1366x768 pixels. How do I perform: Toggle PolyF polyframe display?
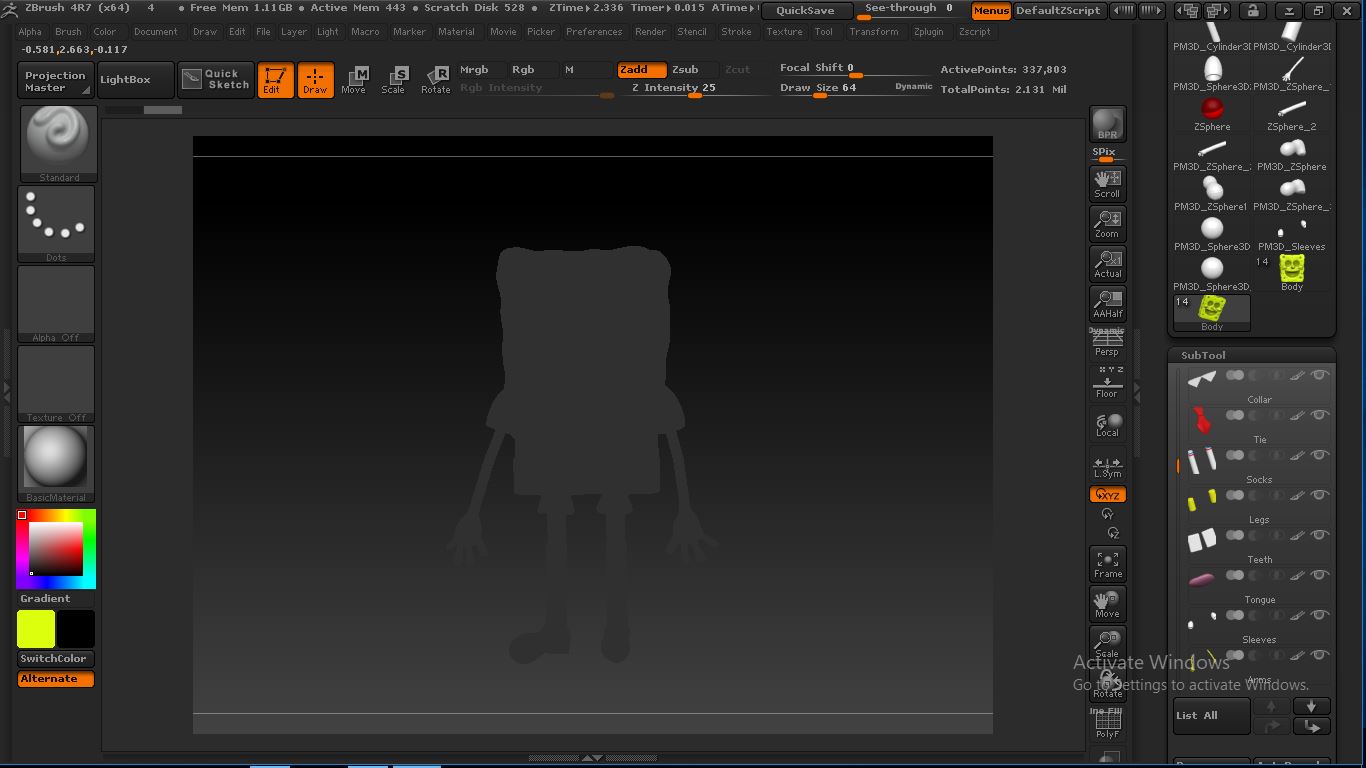[1107, 723]
